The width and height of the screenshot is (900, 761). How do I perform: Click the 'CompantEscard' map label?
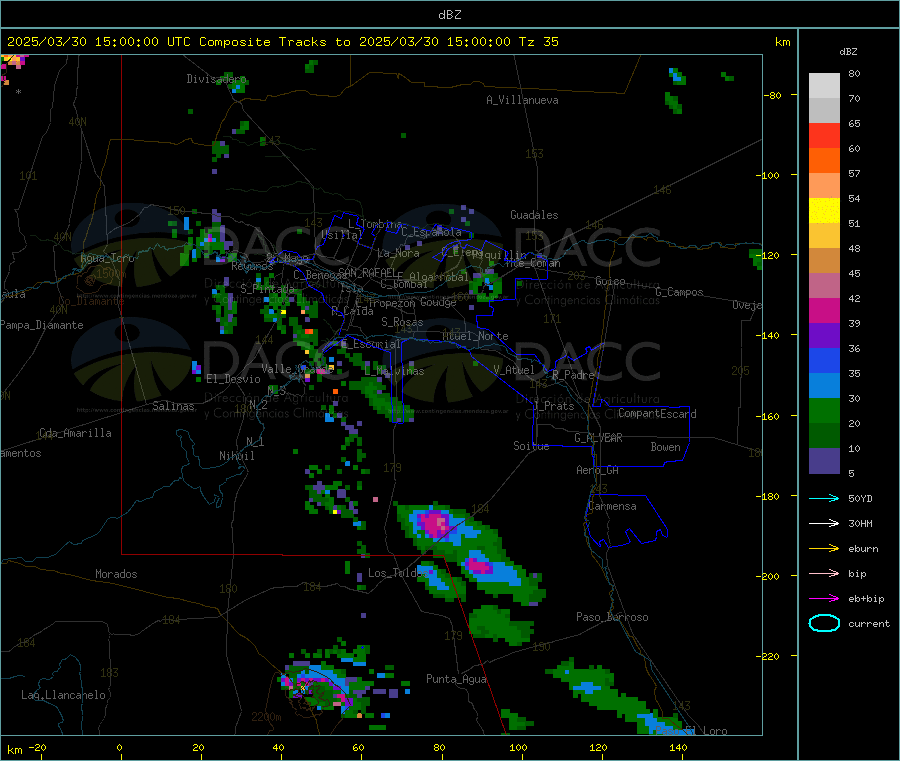point(657,413)
